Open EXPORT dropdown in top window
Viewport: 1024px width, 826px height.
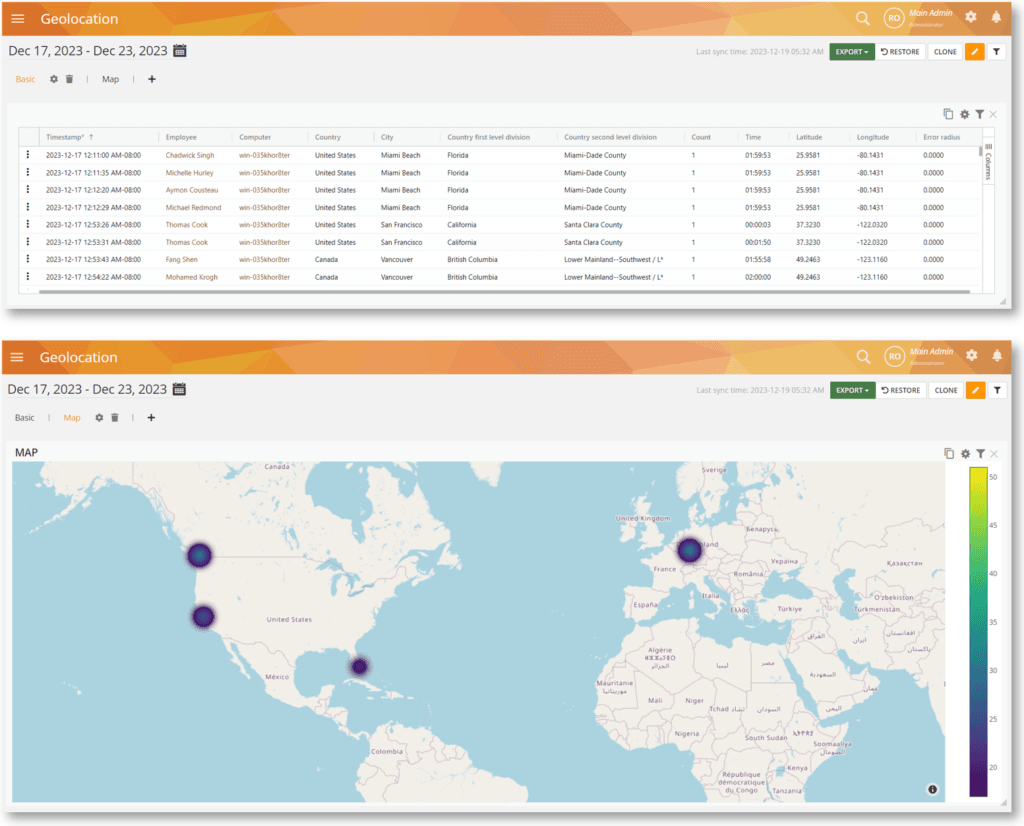pos(852,52)
